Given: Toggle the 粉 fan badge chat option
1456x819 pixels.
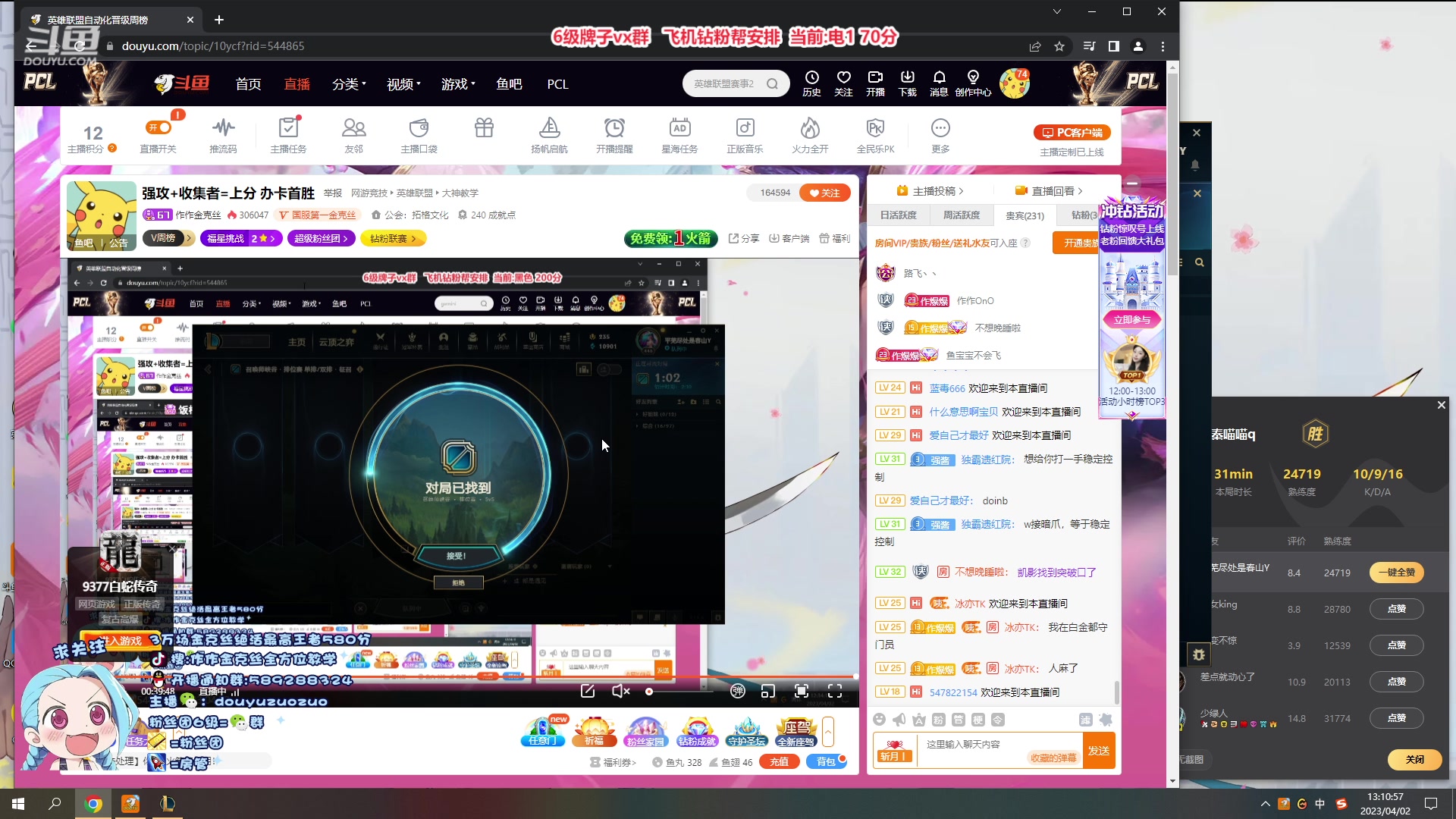Looking at the screenshot, I should pyautogui.click(x=938, y=719).
